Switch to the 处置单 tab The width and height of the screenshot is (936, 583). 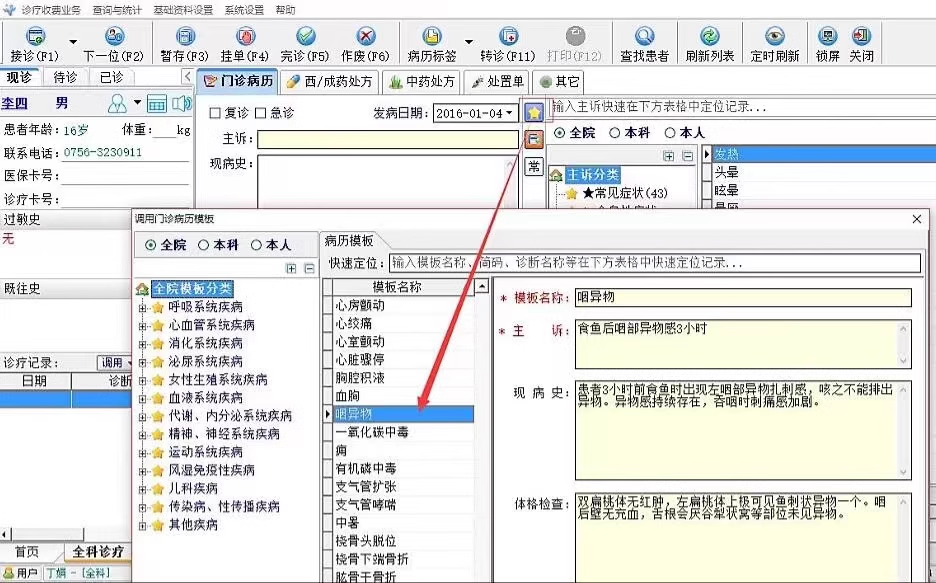497,82
